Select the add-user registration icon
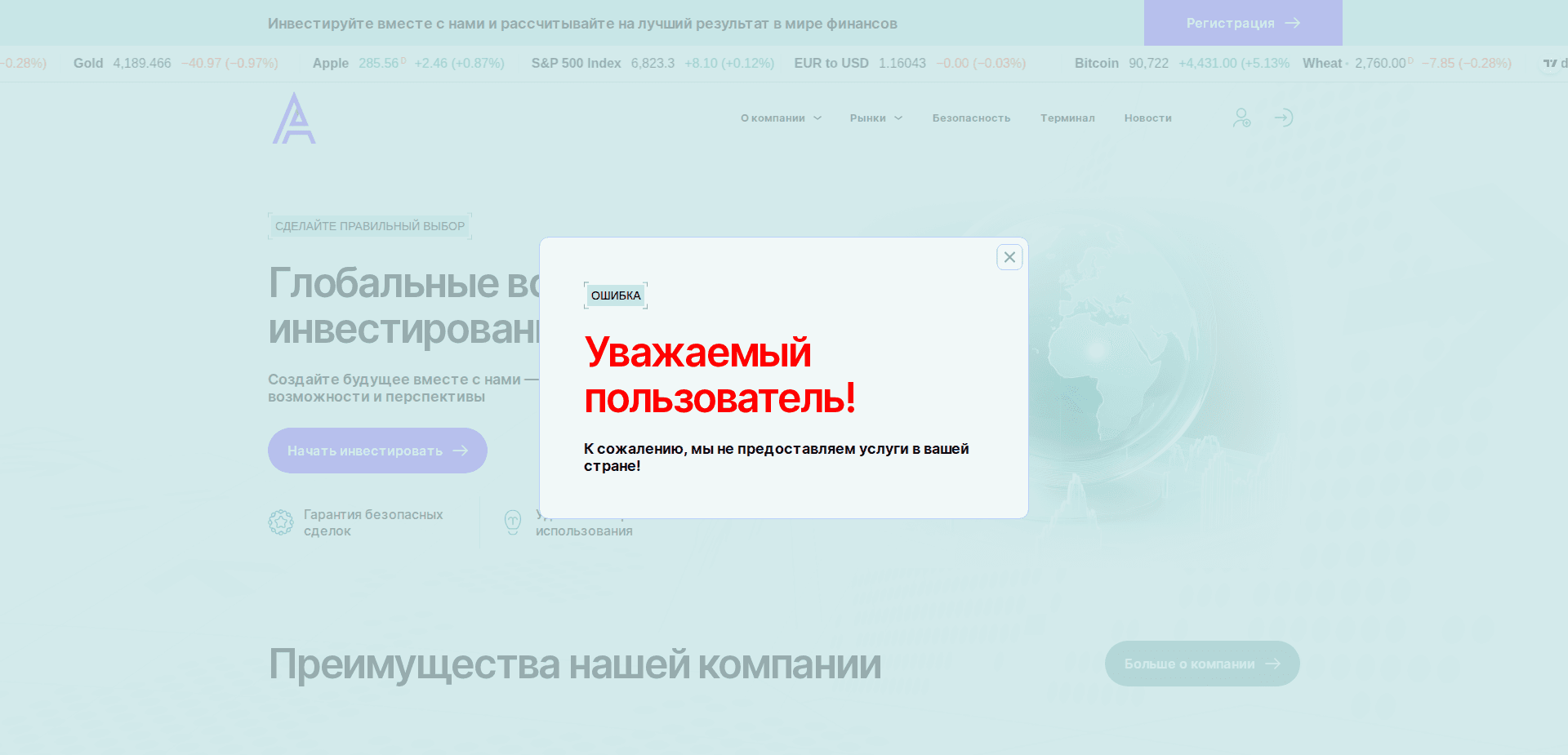This screenshot has width=1568, height=755. pos(1241,118)
